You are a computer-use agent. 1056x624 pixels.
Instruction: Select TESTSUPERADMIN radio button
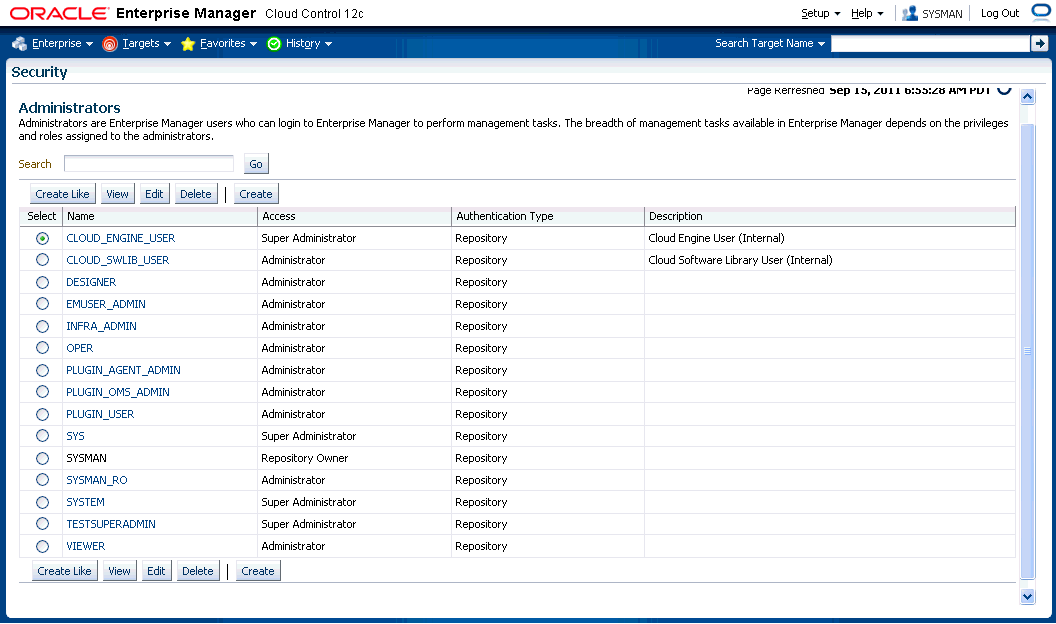pyautogui.click(x=42, y=524)
